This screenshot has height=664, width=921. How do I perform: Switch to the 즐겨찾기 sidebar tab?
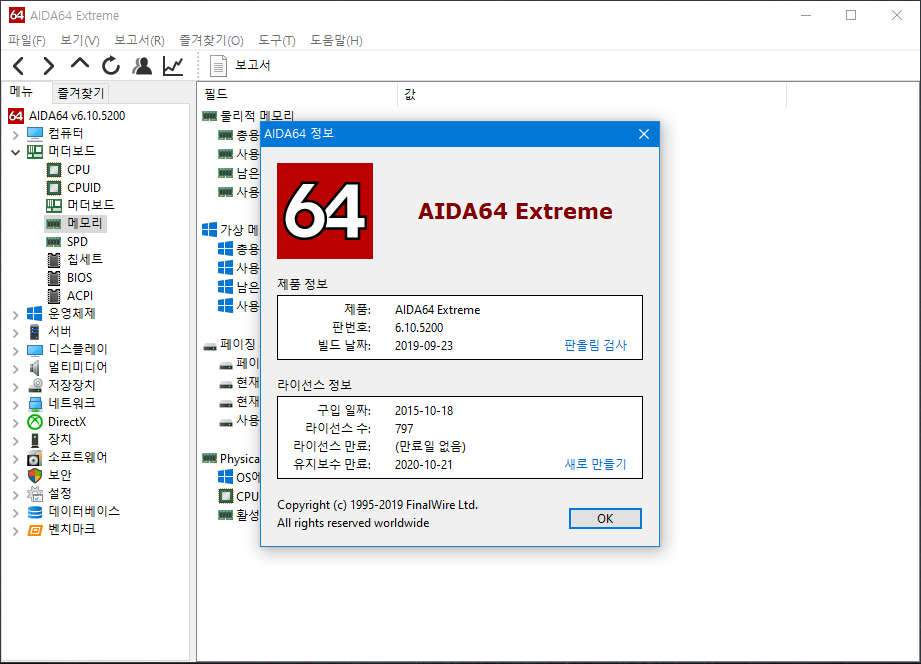pos(80,93)
